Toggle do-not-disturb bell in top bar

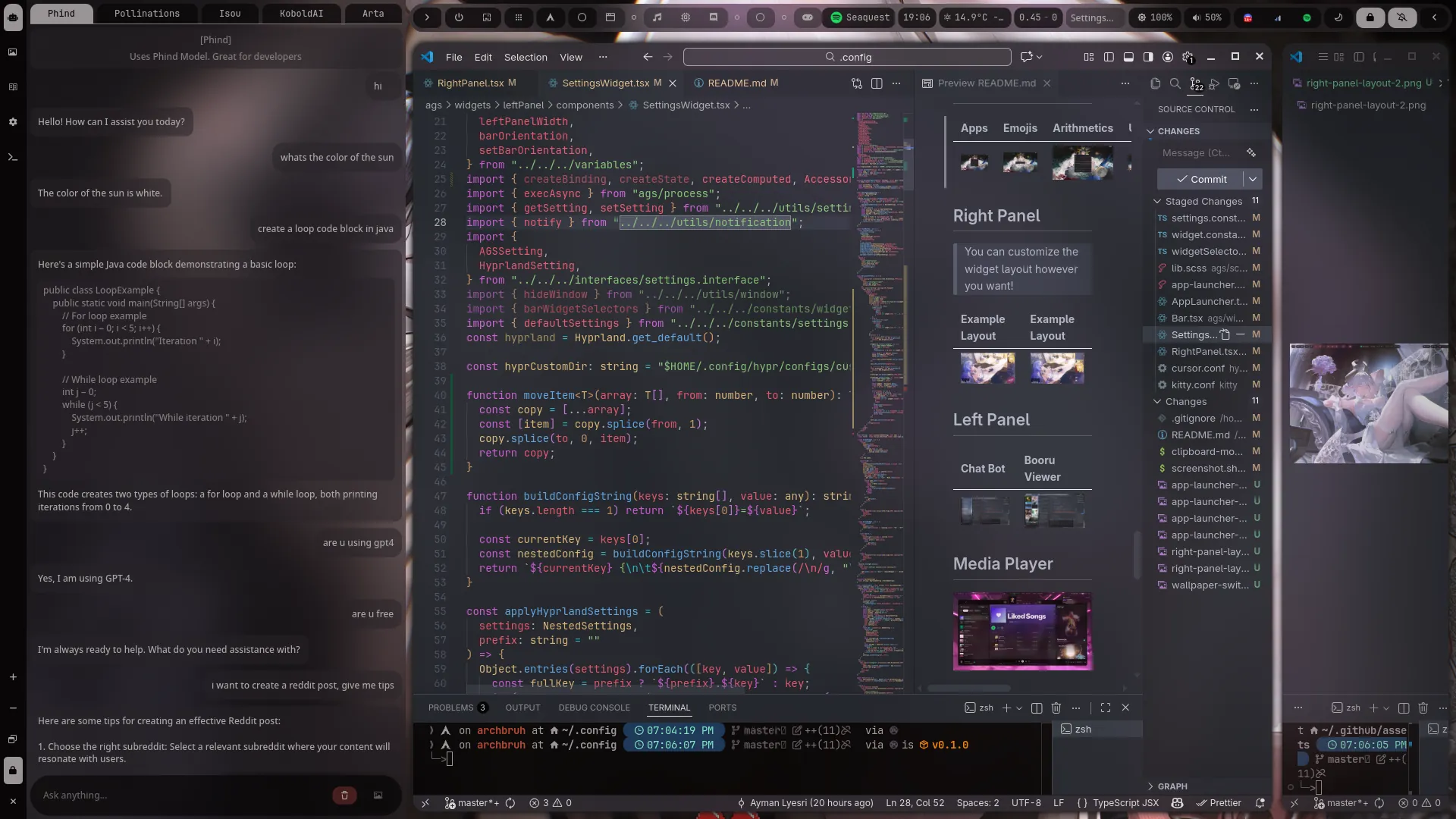click(1402, 17)
